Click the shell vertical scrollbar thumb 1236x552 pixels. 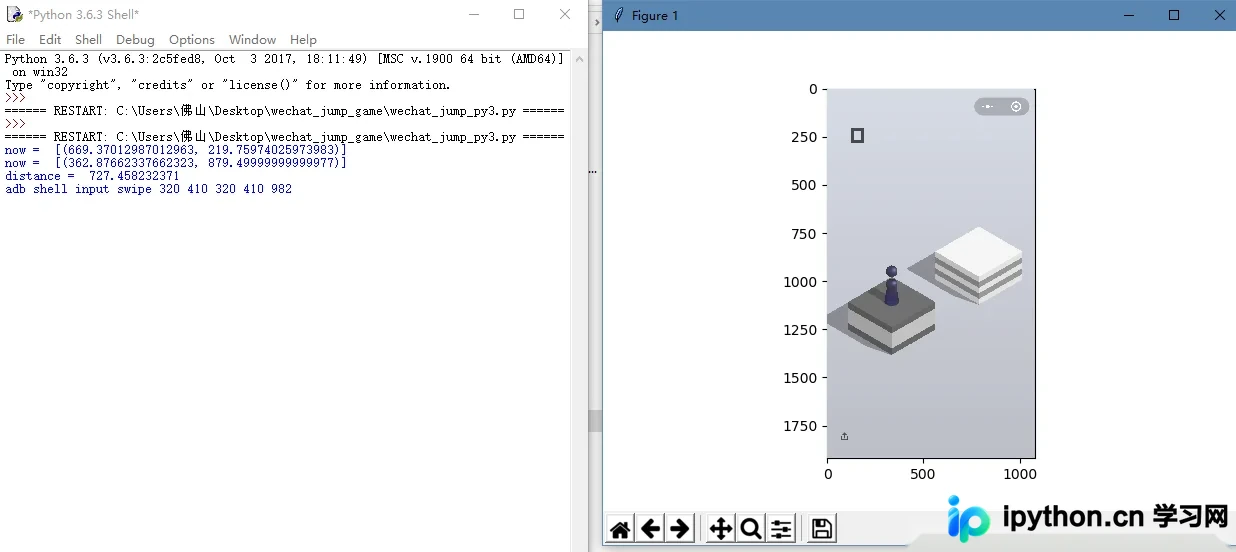coord(595,421)
